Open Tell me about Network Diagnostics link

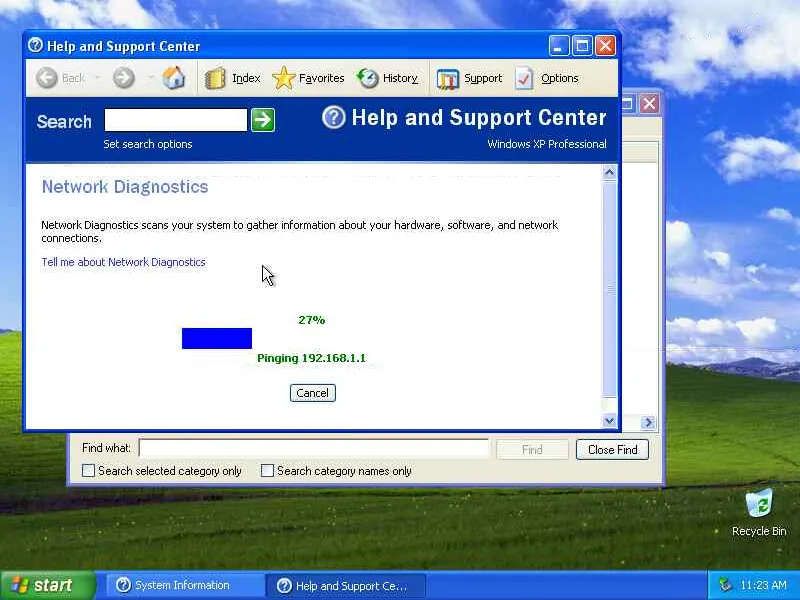pos(123,262)
